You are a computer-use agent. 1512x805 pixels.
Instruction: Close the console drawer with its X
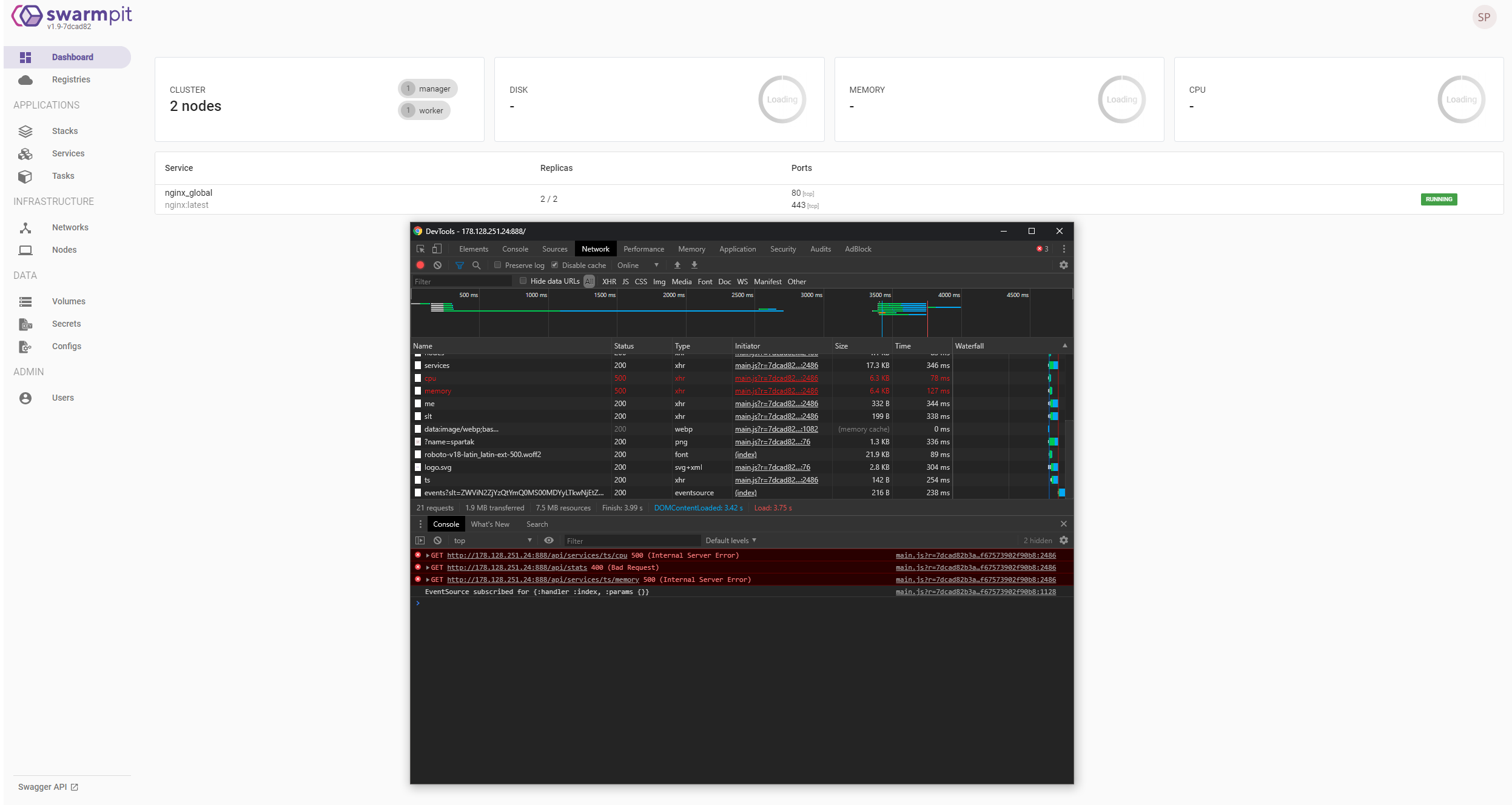pyautogui.click(x=1063, y=524)
